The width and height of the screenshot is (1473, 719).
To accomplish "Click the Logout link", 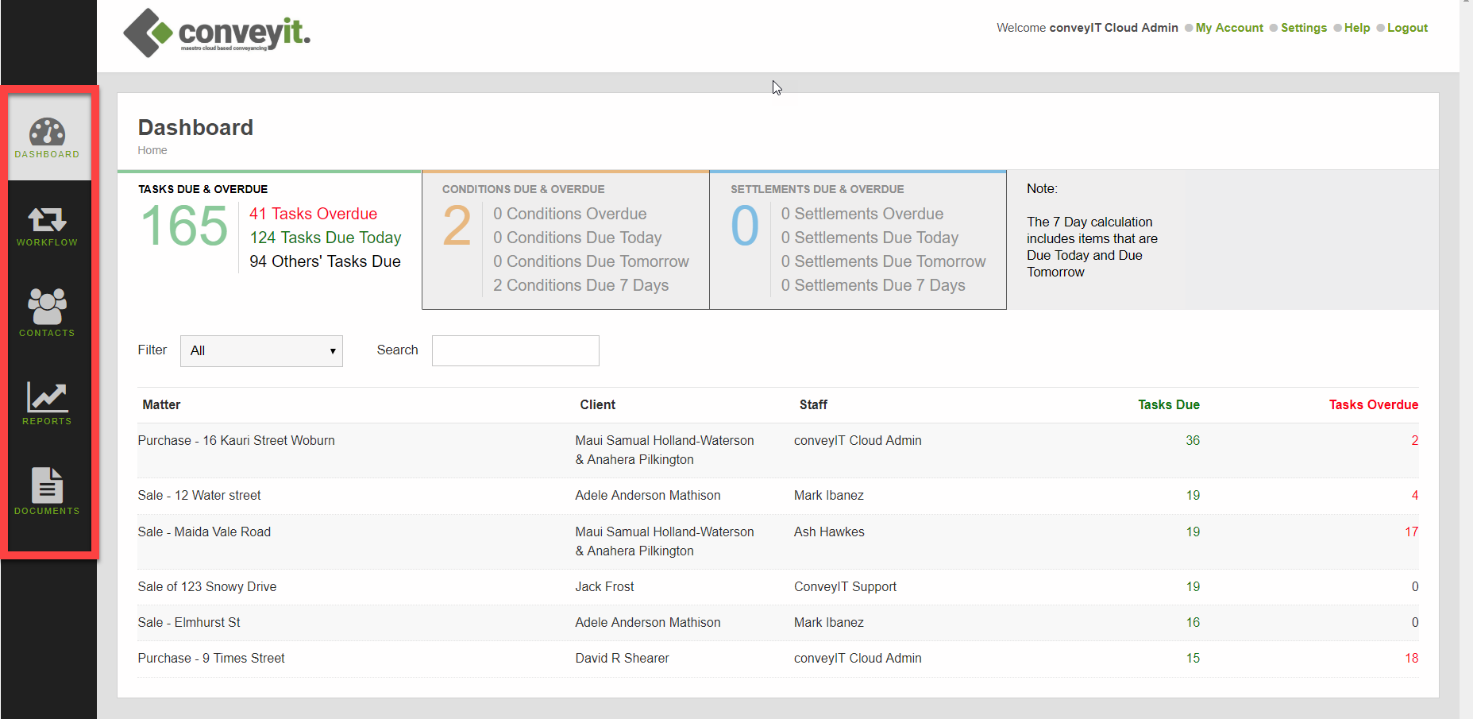I will click(1407, 28).
